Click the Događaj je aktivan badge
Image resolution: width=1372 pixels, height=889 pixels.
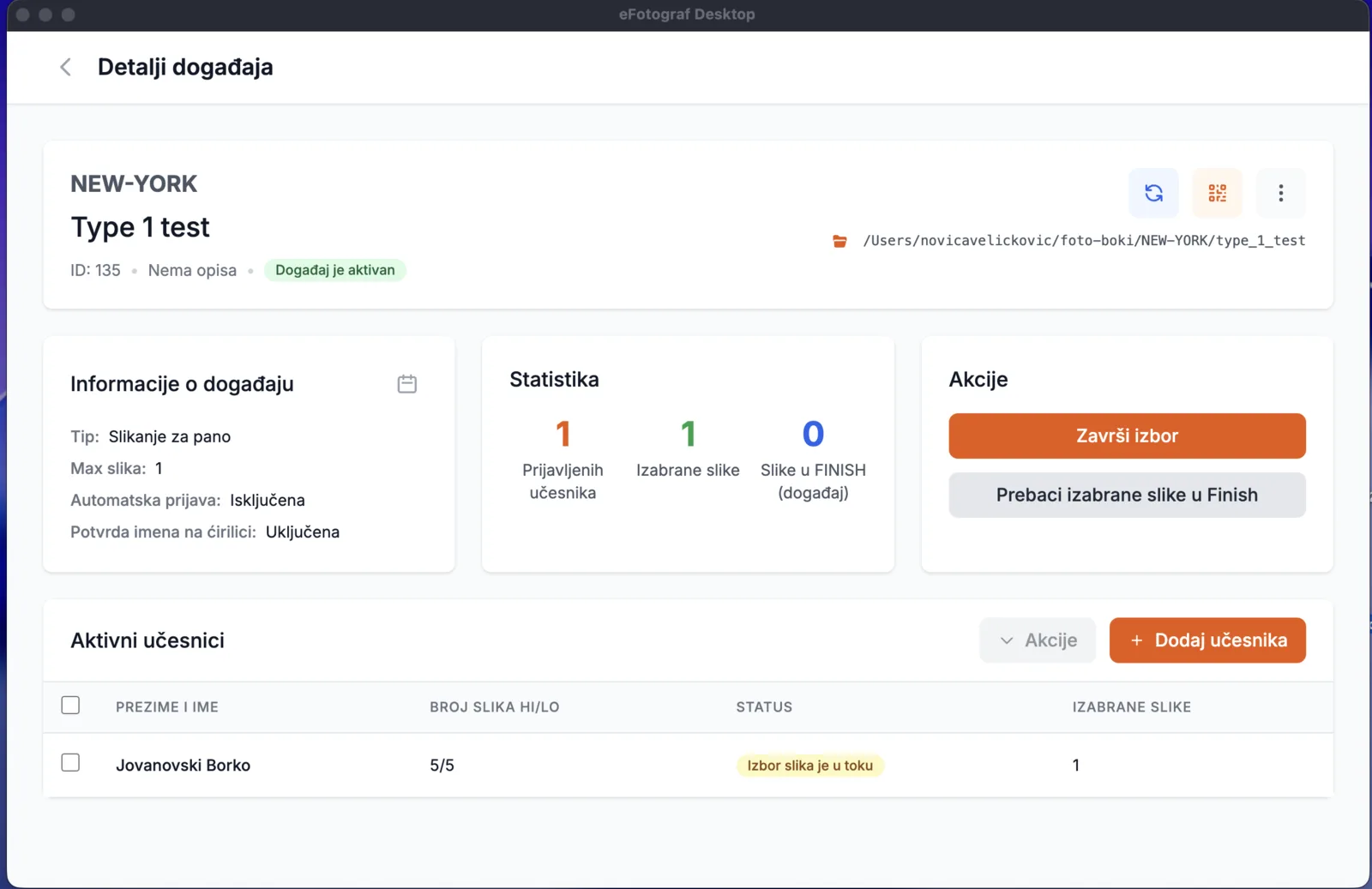click(335, 270)
